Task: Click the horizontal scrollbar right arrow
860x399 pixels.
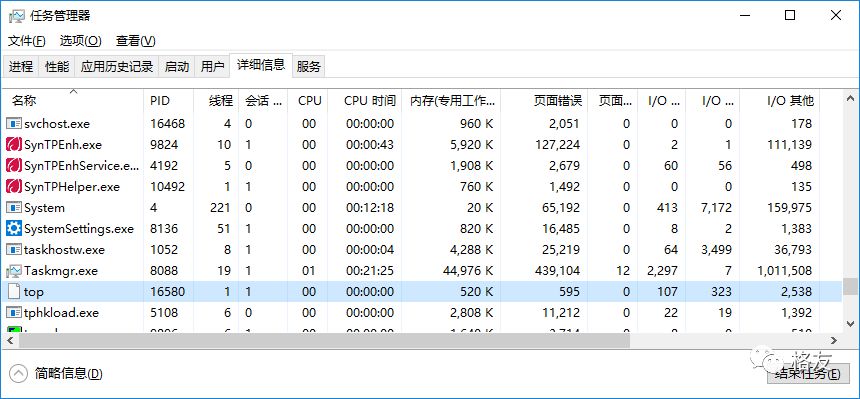Action: [834, 340]
